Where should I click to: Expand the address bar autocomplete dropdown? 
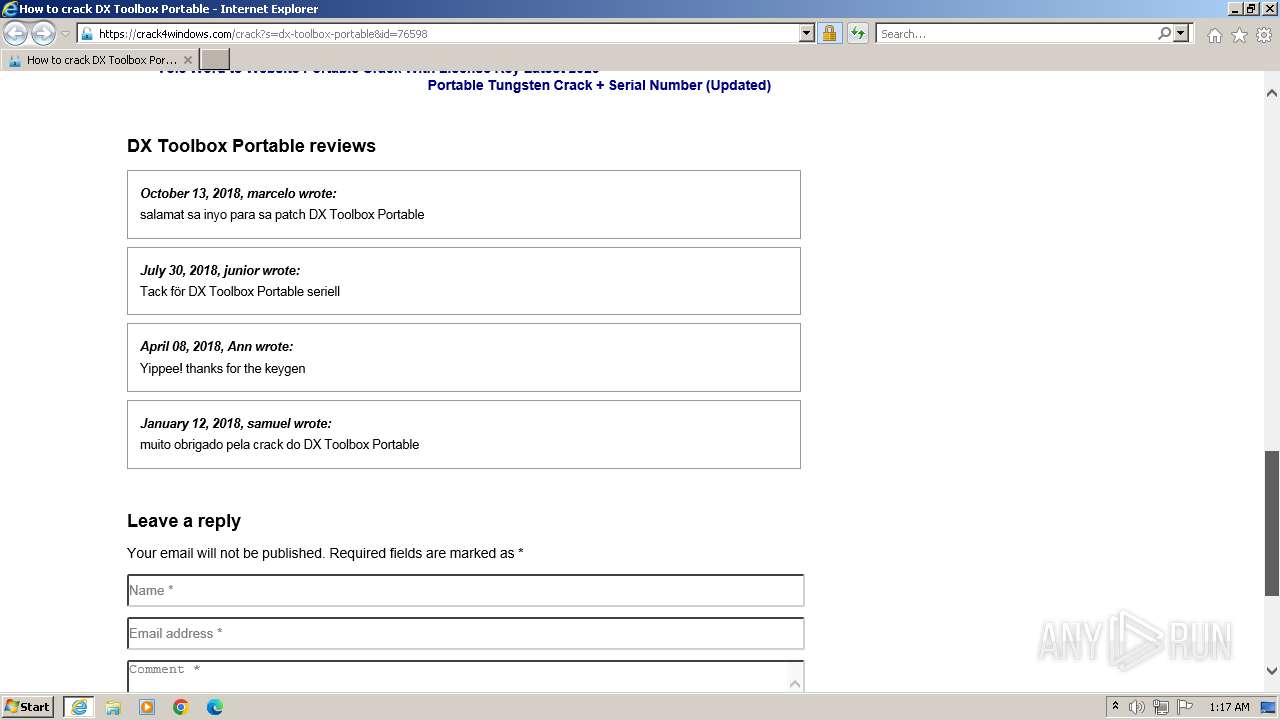pyautogui.click(x=807, y=33)
